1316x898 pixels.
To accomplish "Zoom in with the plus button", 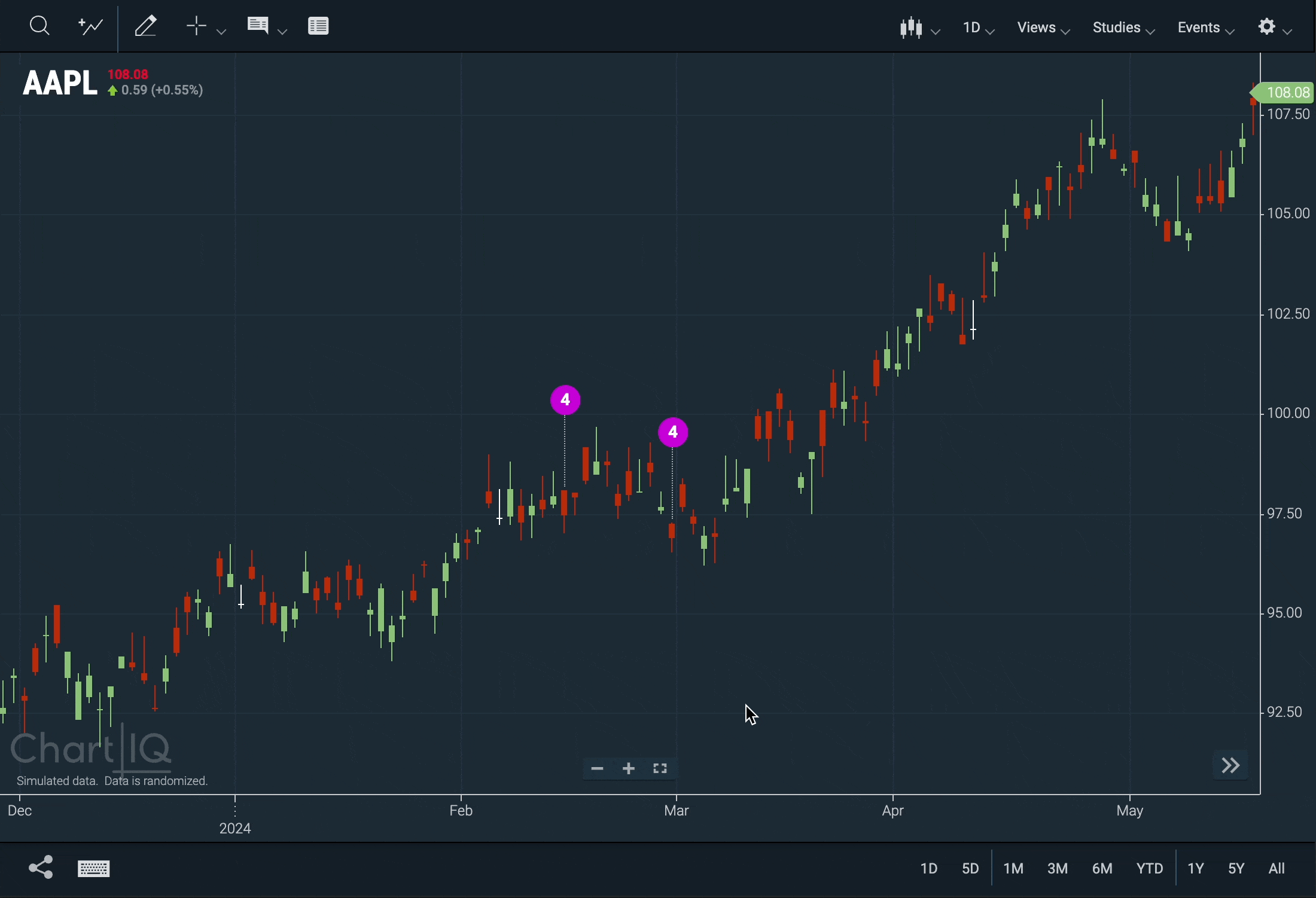I will 629,769.
